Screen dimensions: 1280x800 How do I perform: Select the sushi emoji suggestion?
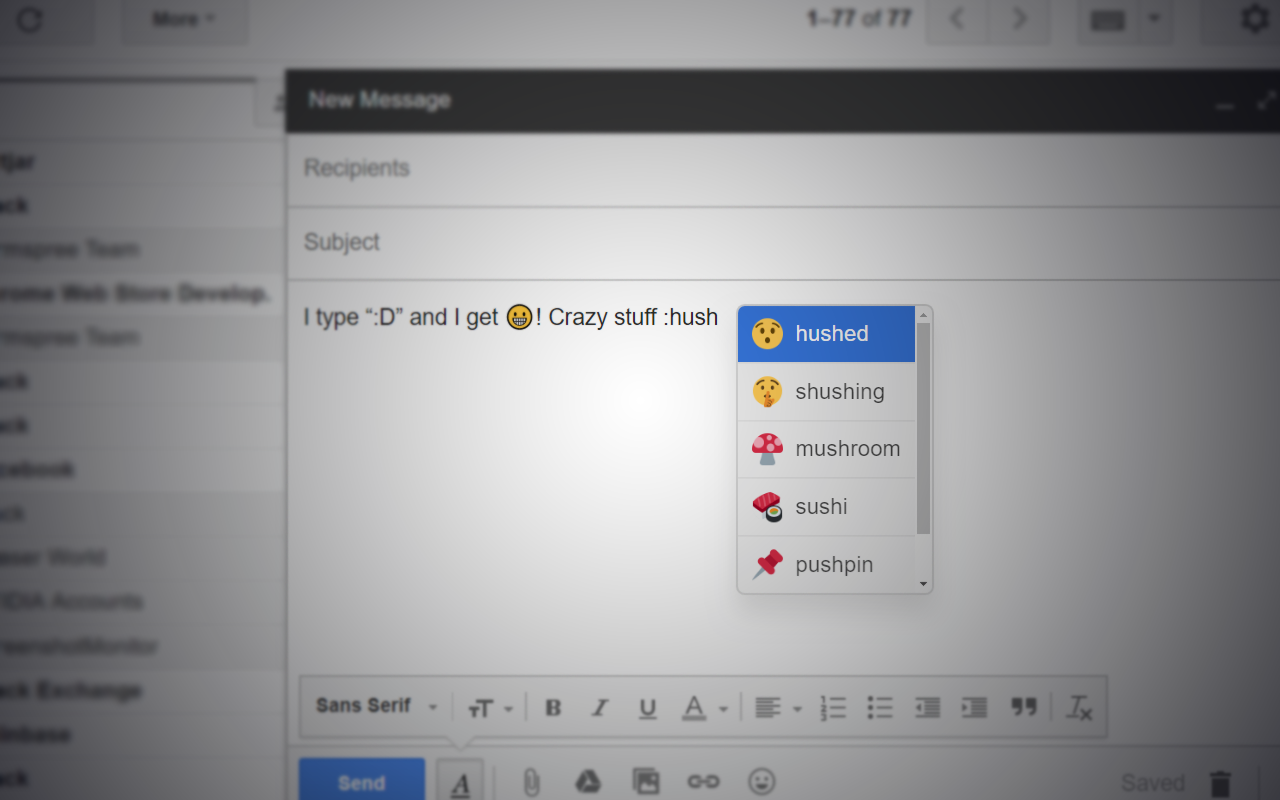point(826,507)
